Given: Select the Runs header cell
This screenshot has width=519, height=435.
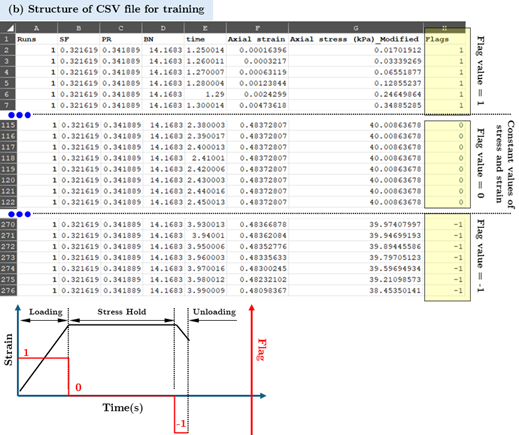Looking at the screenshot, I should point(37,39).
